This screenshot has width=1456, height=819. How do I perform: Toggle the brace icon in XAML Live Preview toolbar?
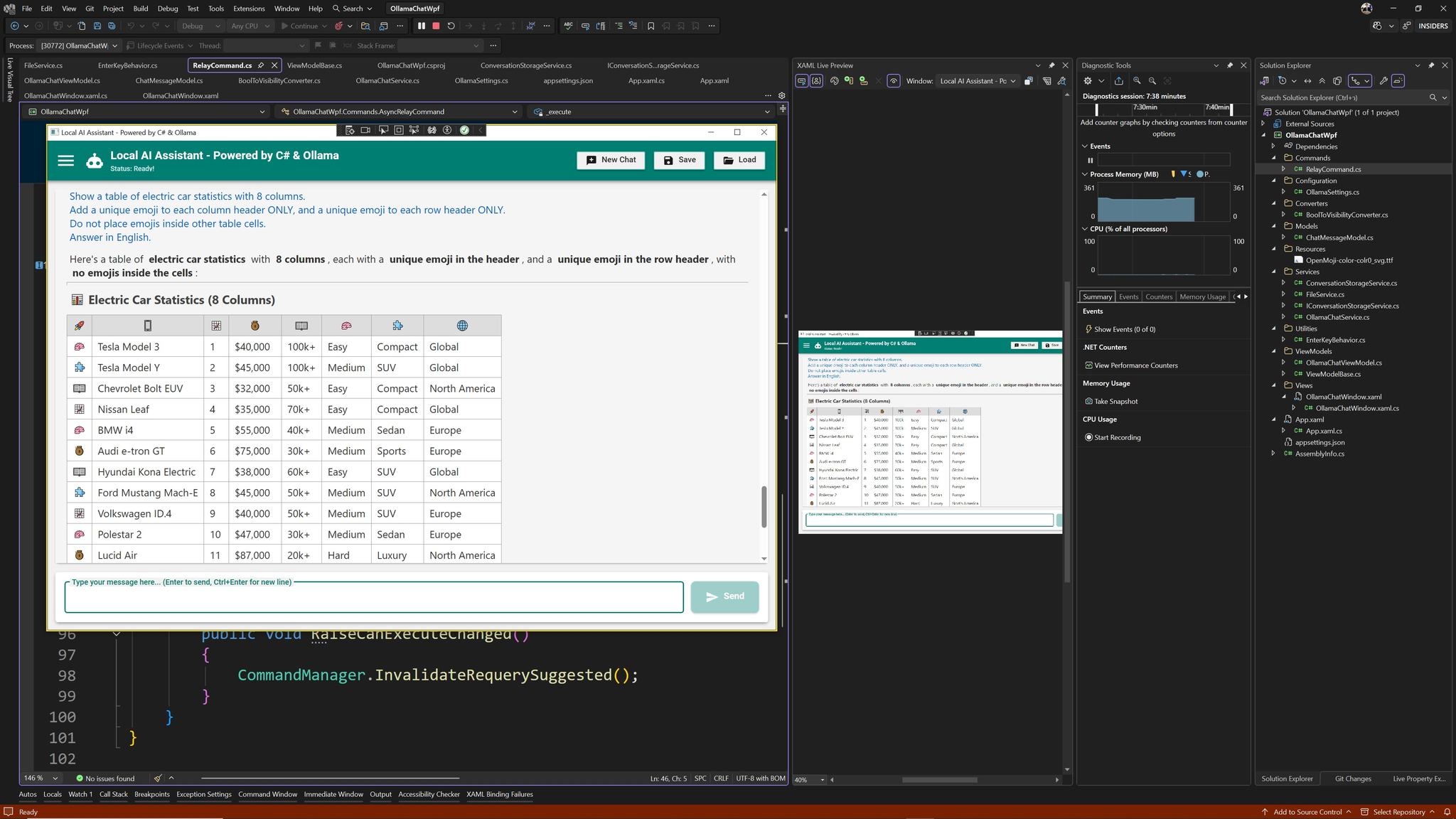tap(816, 81)
